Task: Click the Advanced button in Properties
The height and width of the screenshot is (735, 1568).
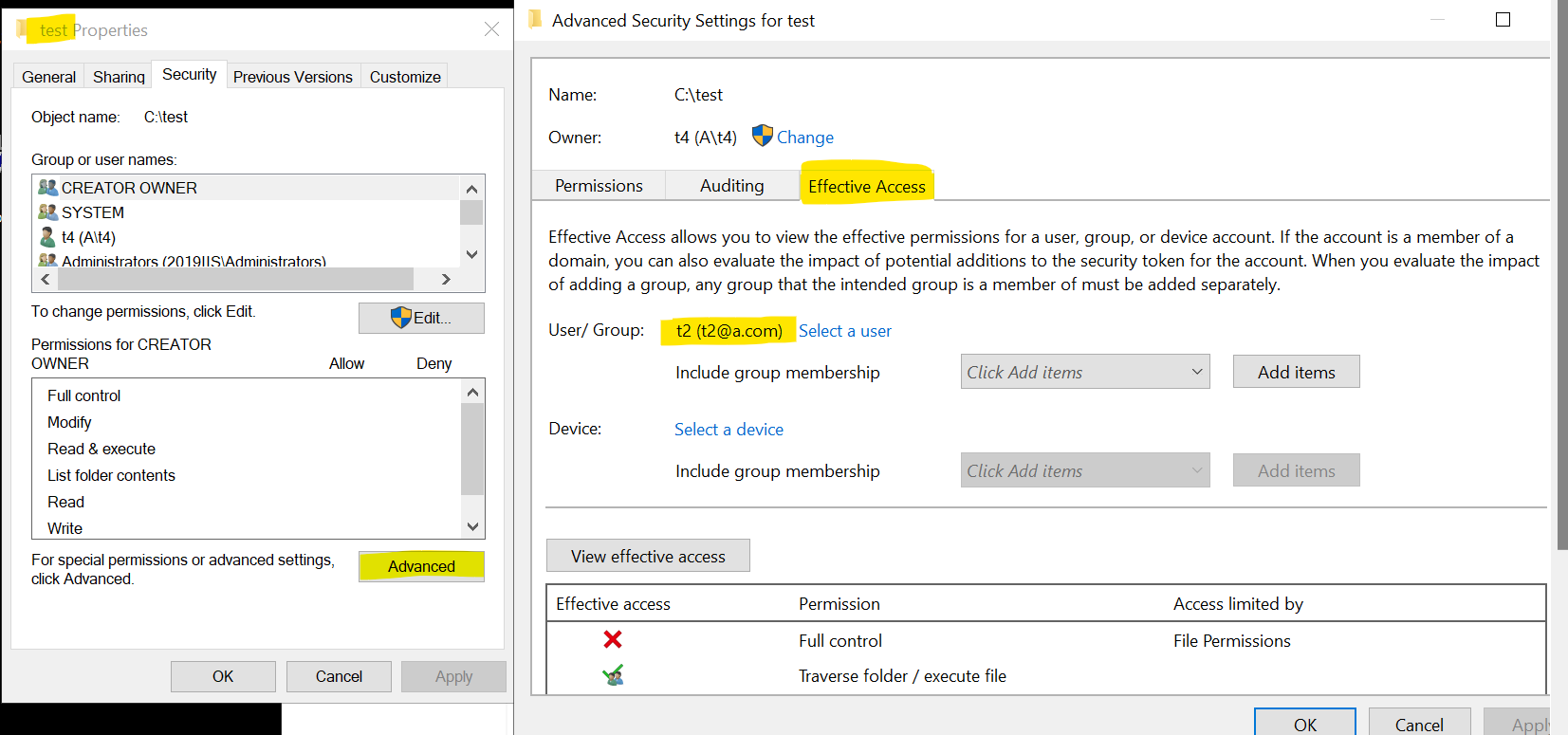Action: [421, 566]
